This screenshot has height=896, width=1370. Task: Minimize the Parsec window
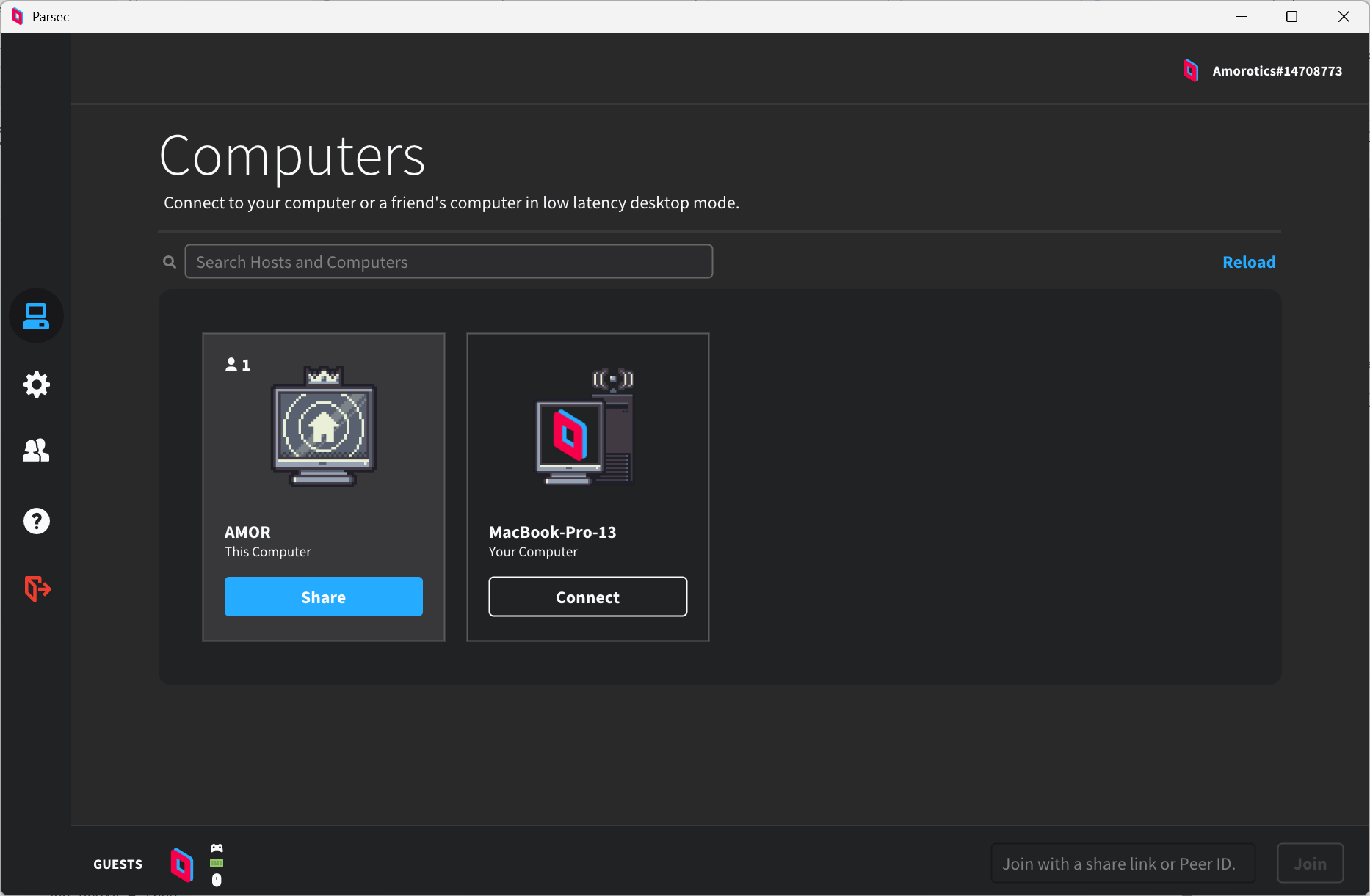[1242, 16]
